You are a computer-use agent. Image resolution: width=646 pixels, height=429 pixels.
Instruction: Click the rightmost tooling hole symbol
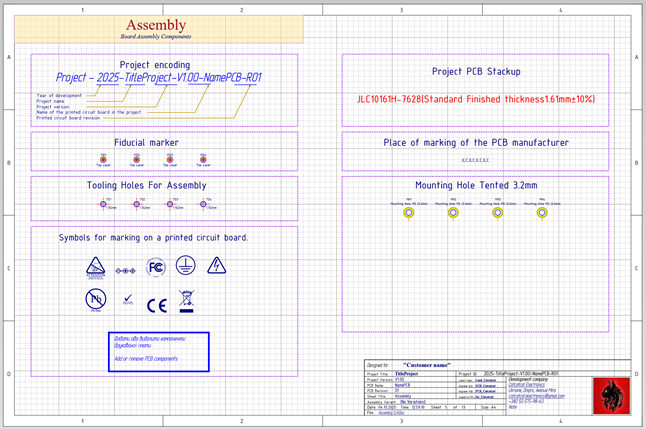click(x=207, y=203)
